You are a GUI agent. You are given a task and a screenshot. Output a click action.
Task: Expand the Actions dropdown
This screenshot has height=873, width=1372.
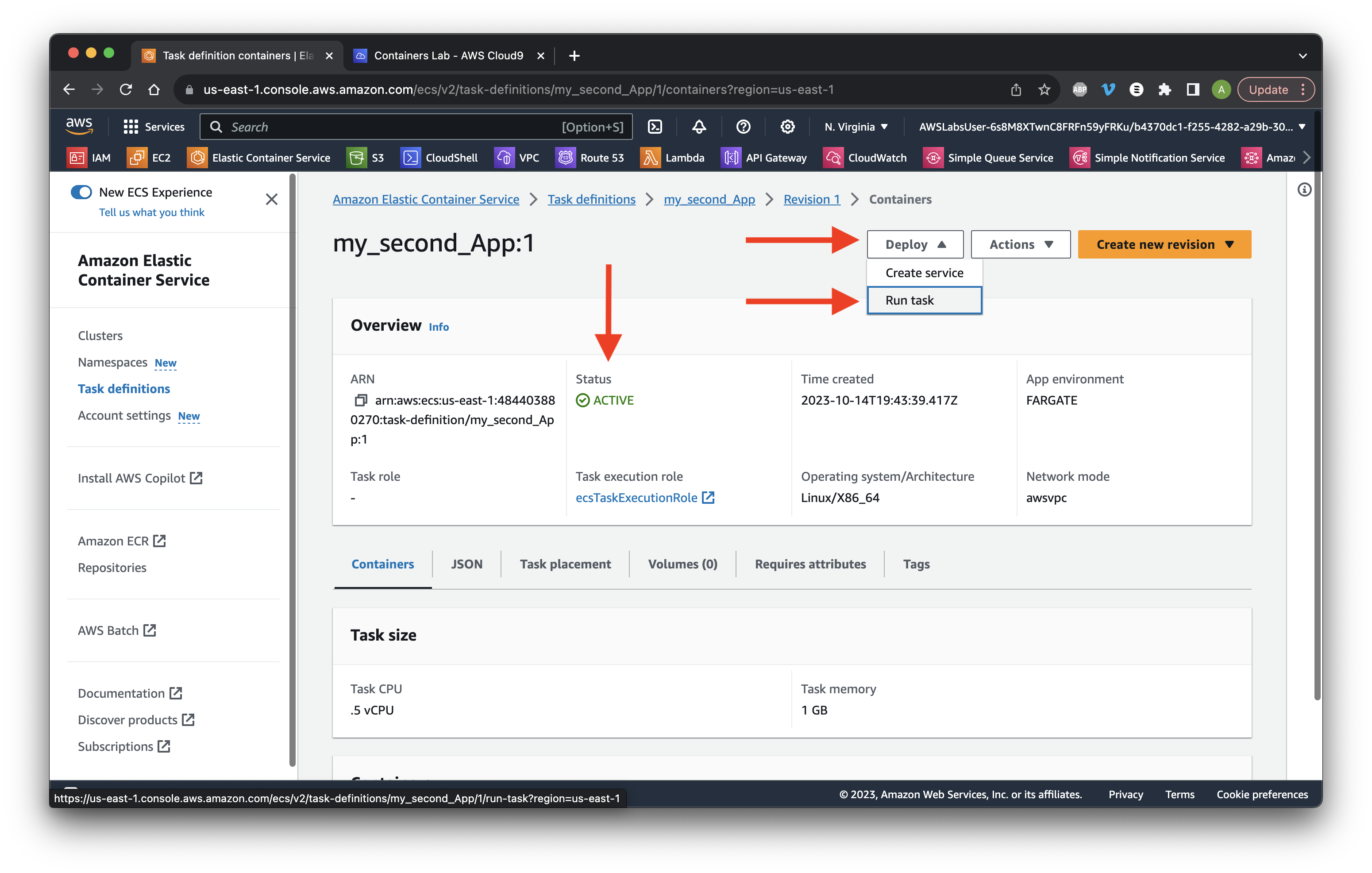pos(1021,244)
